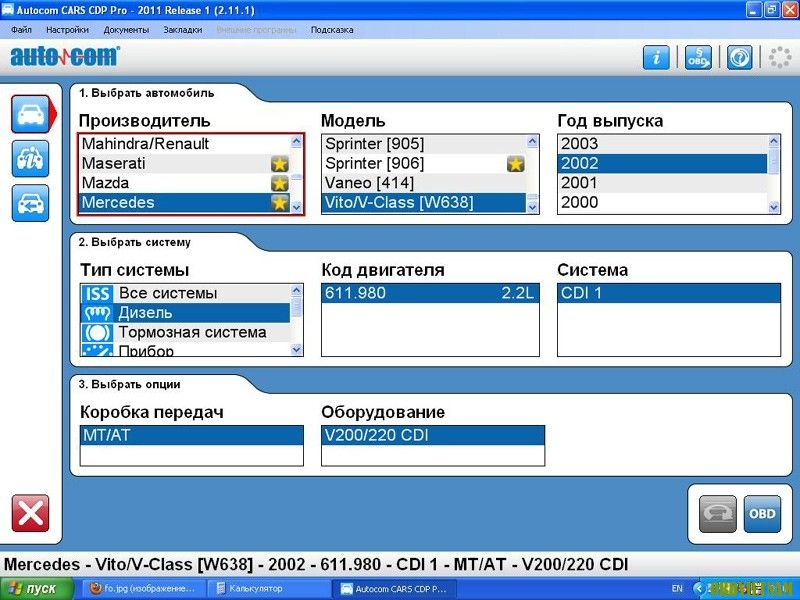Select year 2002

663,164
